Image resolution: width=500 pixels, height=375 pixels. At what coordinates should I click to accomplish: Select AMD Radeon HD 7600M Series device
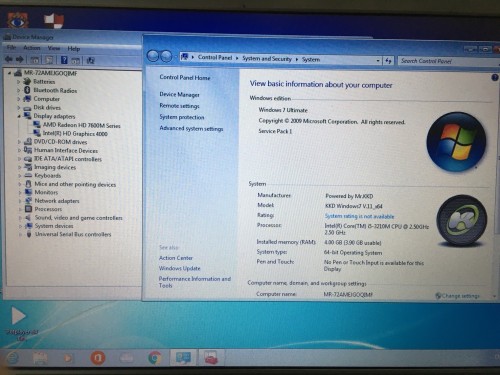pos(81,125)
